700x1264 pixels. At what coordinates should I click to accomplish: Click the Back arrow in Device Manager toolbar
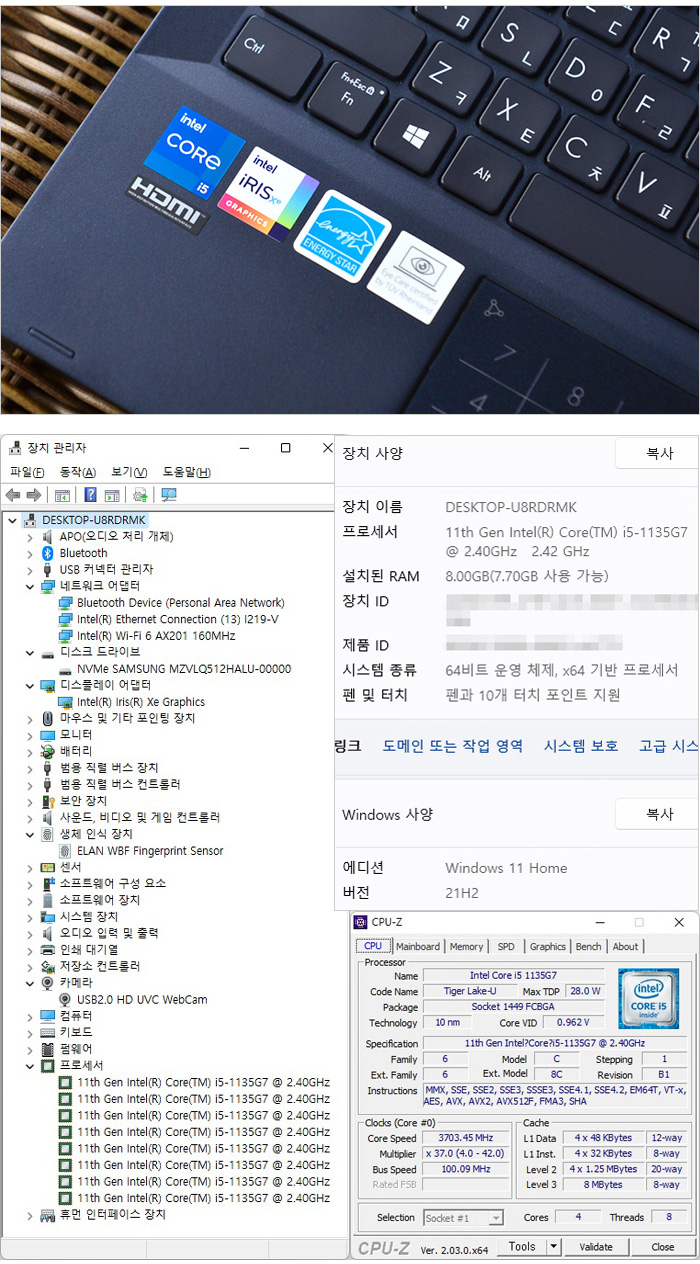click(13, 495)
